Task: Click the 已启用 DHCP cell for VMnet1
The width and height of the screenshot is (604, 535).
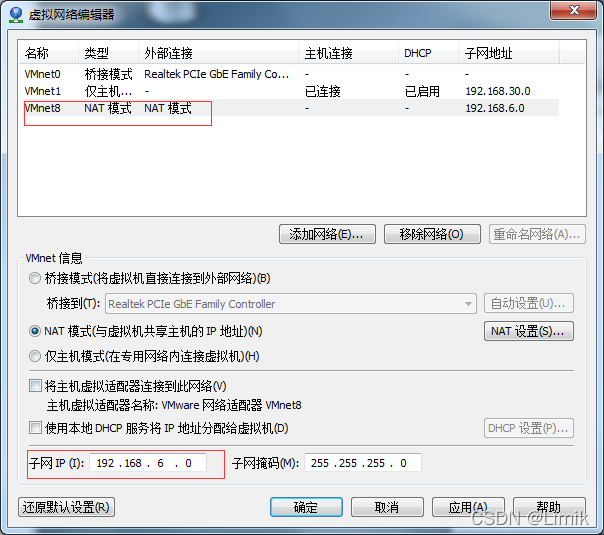Action: tap(422, 91)
